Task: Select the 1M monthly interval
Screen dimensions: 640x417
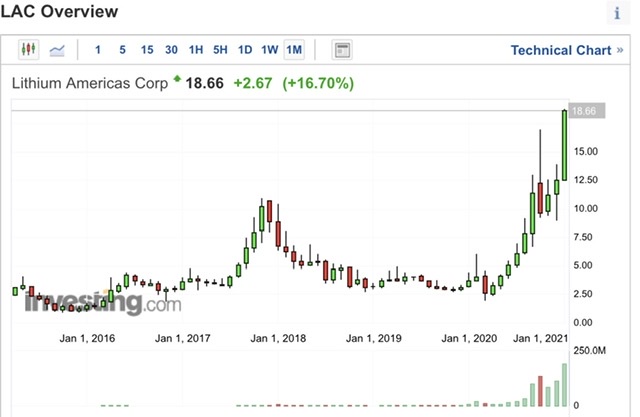Action: 294,50
